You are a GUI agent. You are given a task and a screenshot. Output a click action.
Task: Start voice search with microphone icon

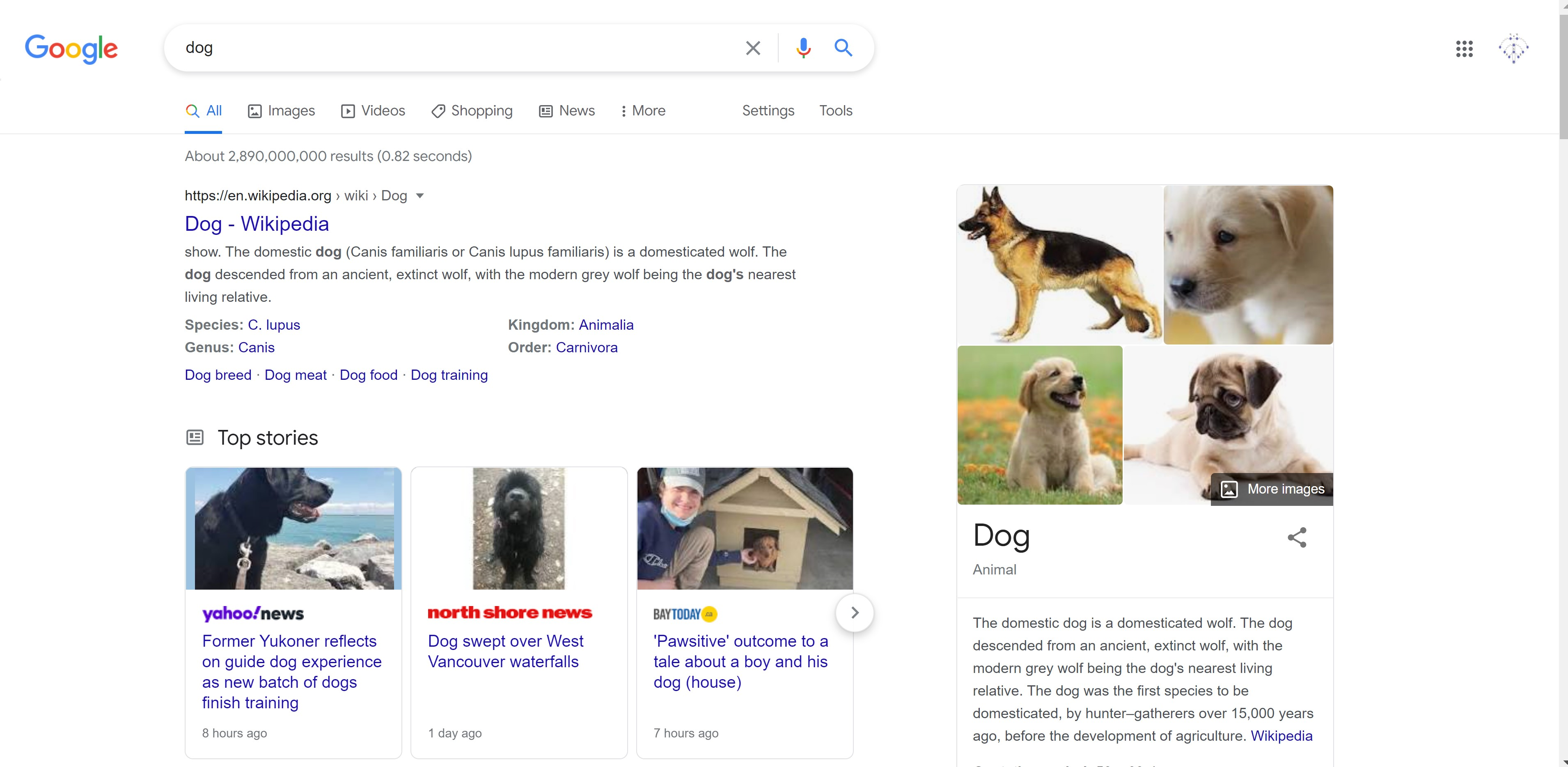(803, 48)
